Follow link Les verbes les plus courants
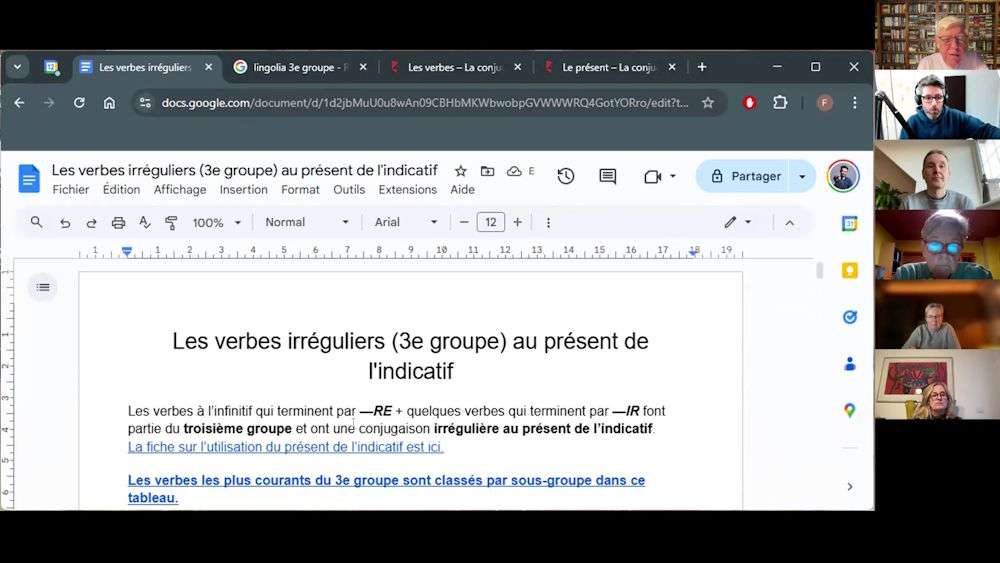1000x563 pixels. (386, 488)
